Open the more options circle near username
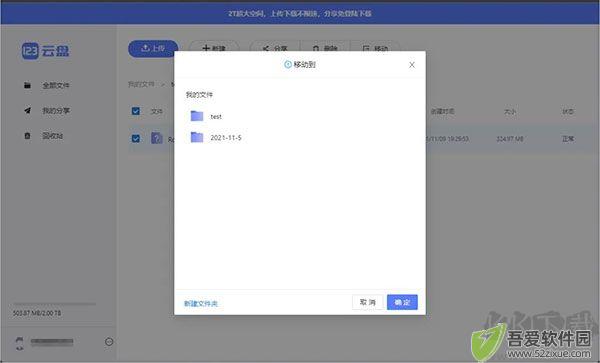 pyautogui.click(x=109, y=342)
